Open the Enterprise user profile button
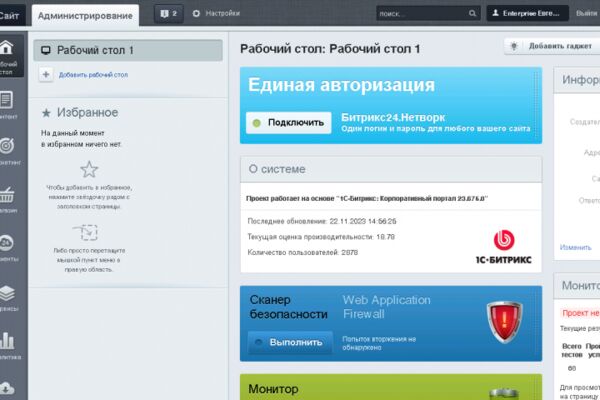Viewport: 600px width, 400px height. pos(527,13)
